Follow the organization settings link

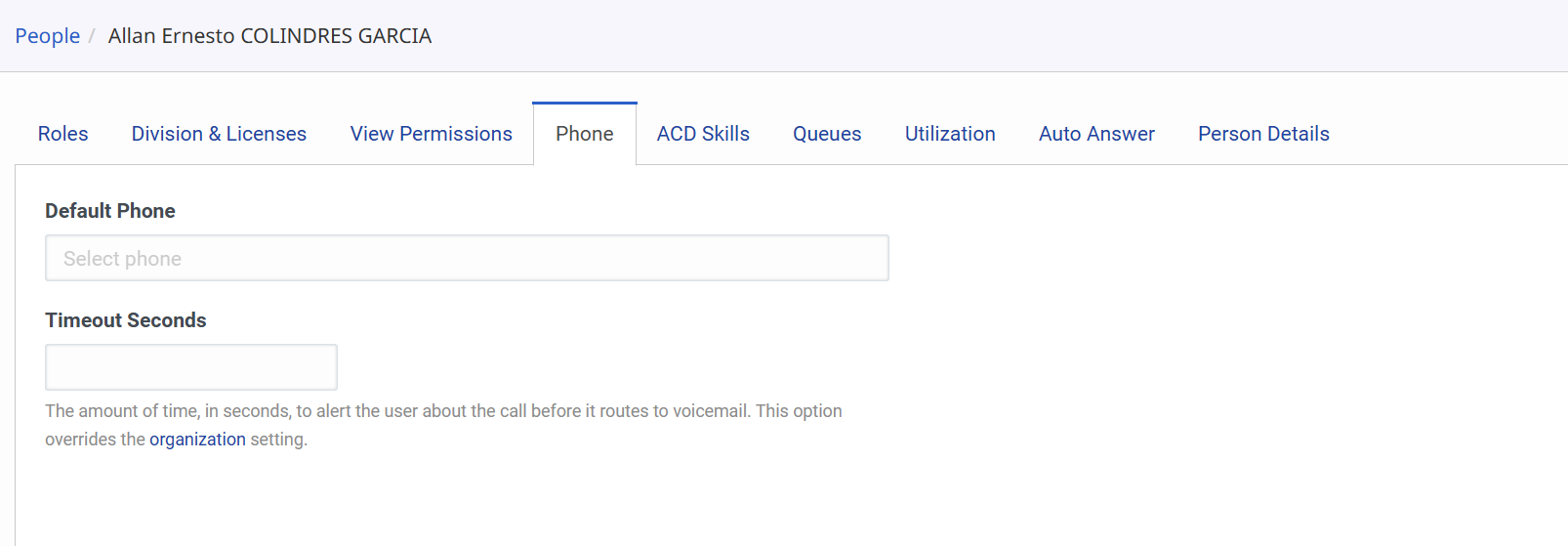(197, 440)
